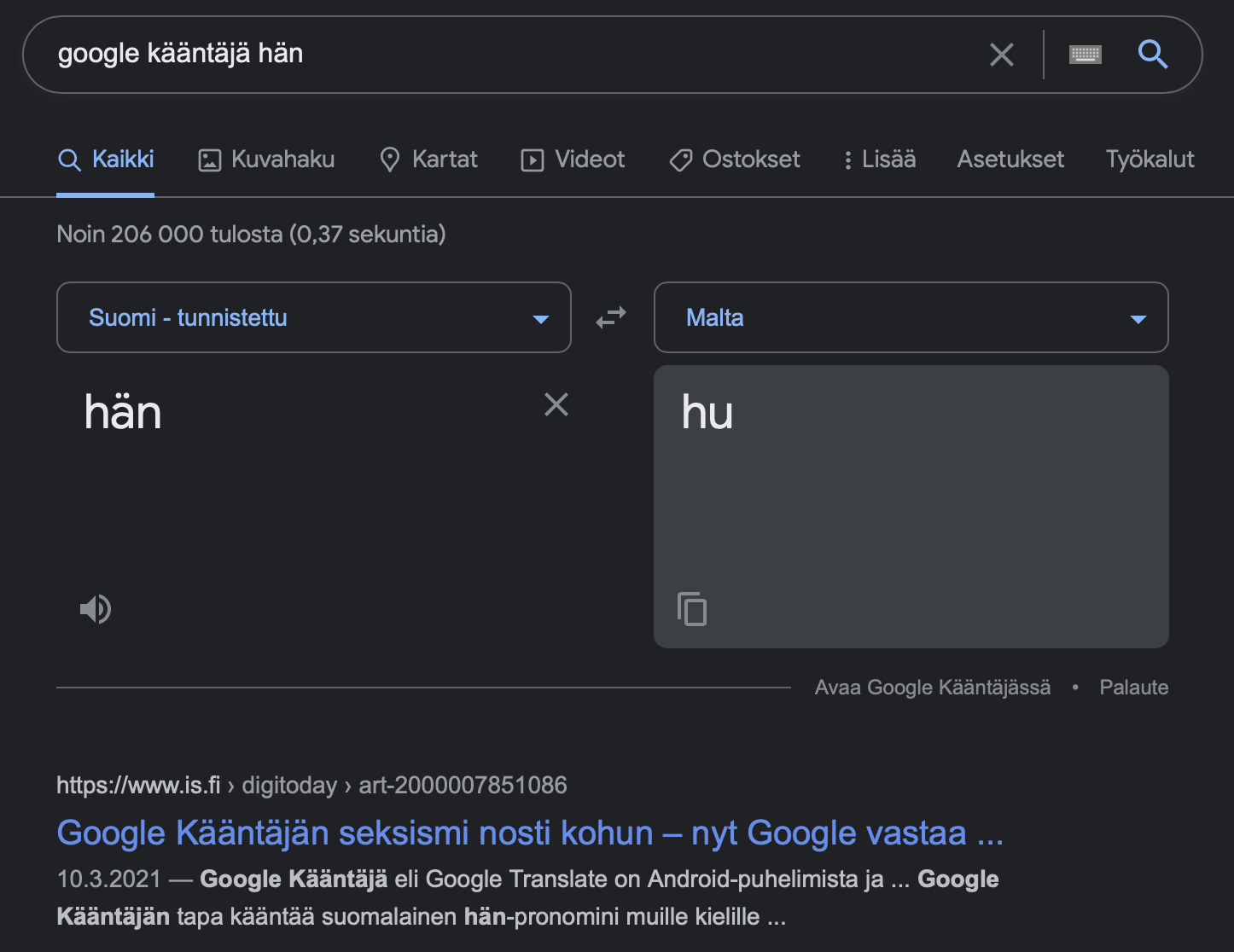This screenshot has height=952, width=1234.
Task: Open Asetukset settings menu
Action: (x=1010, y=160)
